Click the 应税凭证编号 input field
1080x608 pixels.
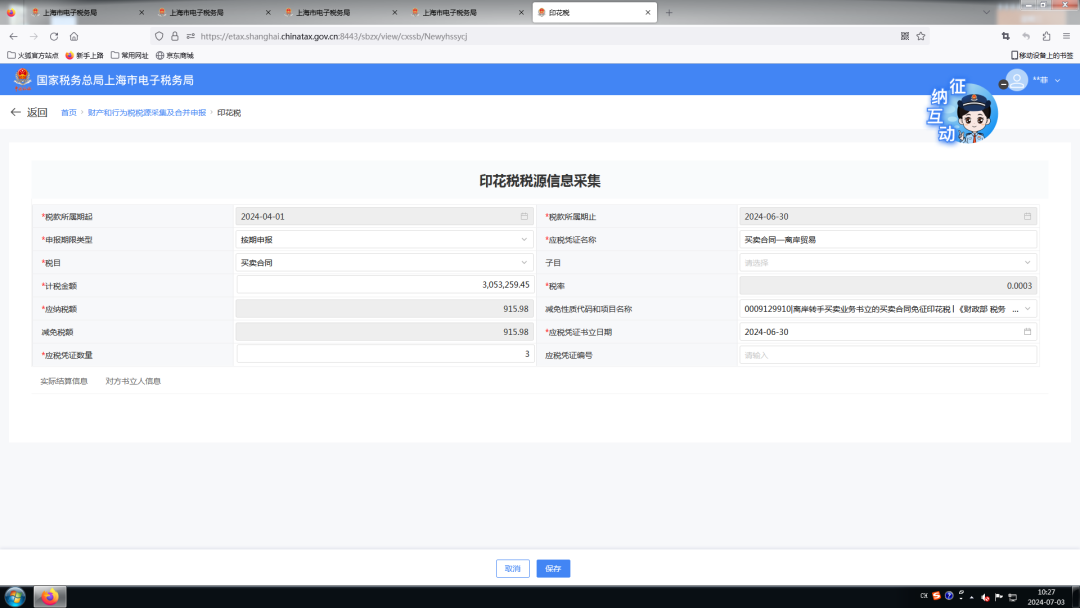tap(887, 355)
